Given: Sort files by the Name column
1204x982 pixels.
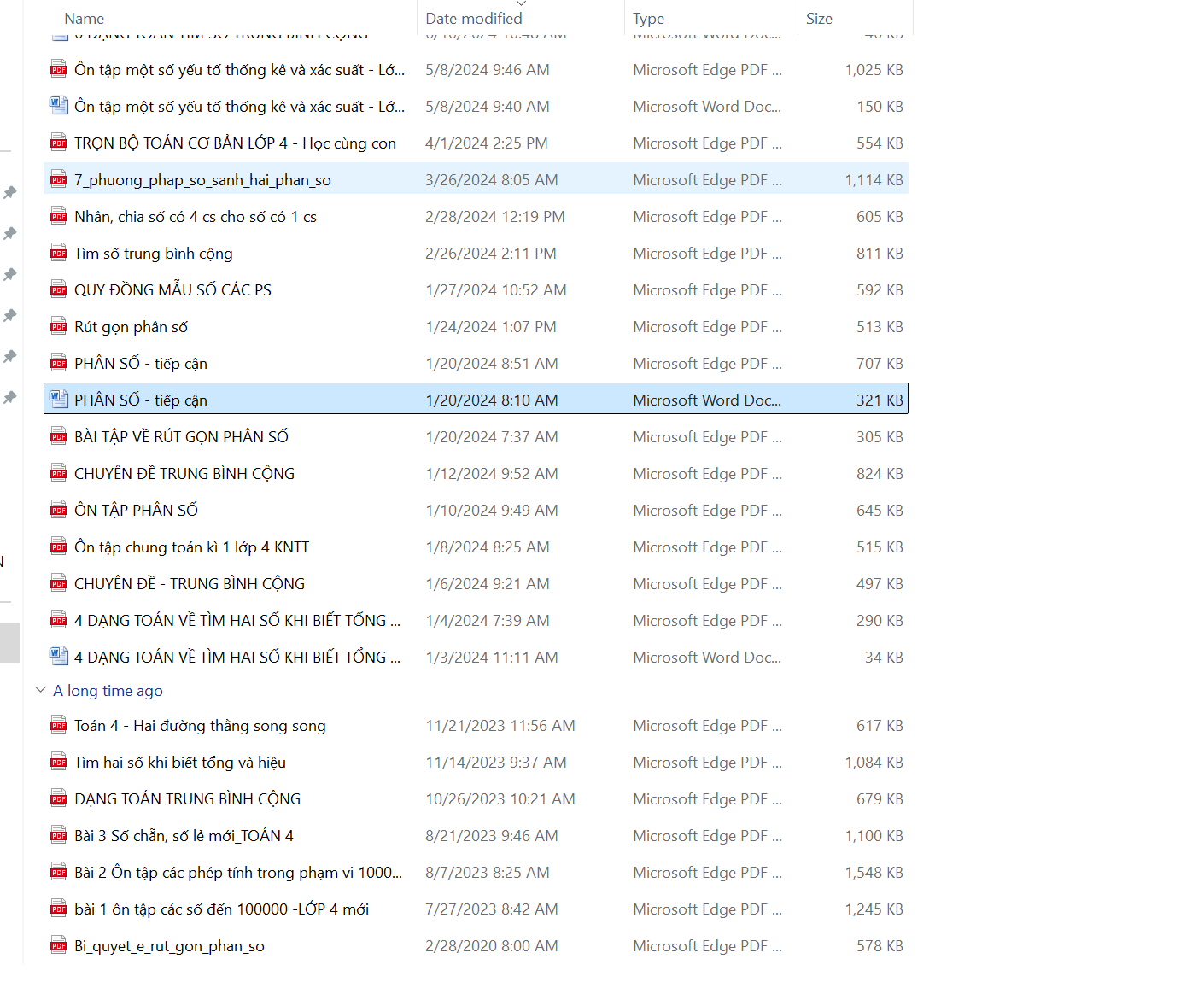Looking at the screenshot, I should coord(84,19).
